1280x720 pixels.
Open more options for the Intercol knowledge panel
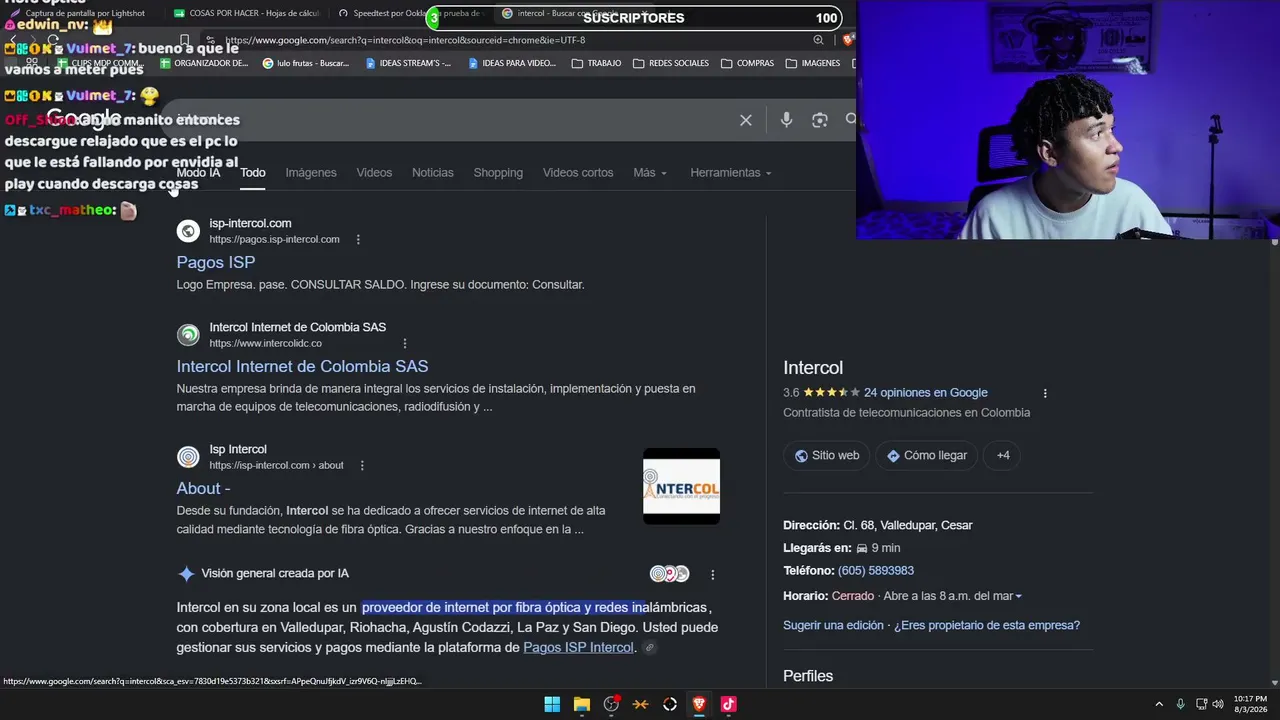pos(1045,394)
